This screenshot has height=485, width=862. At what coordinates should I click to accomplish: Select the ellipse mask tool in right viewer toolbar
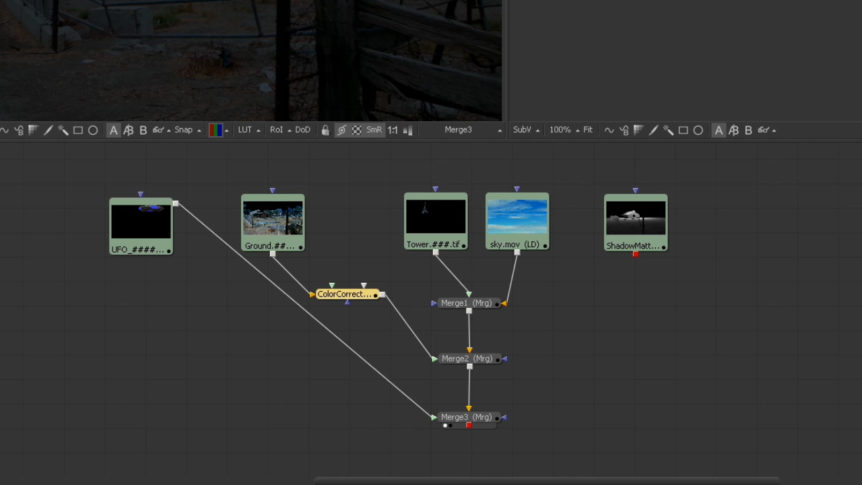[698, 130]
